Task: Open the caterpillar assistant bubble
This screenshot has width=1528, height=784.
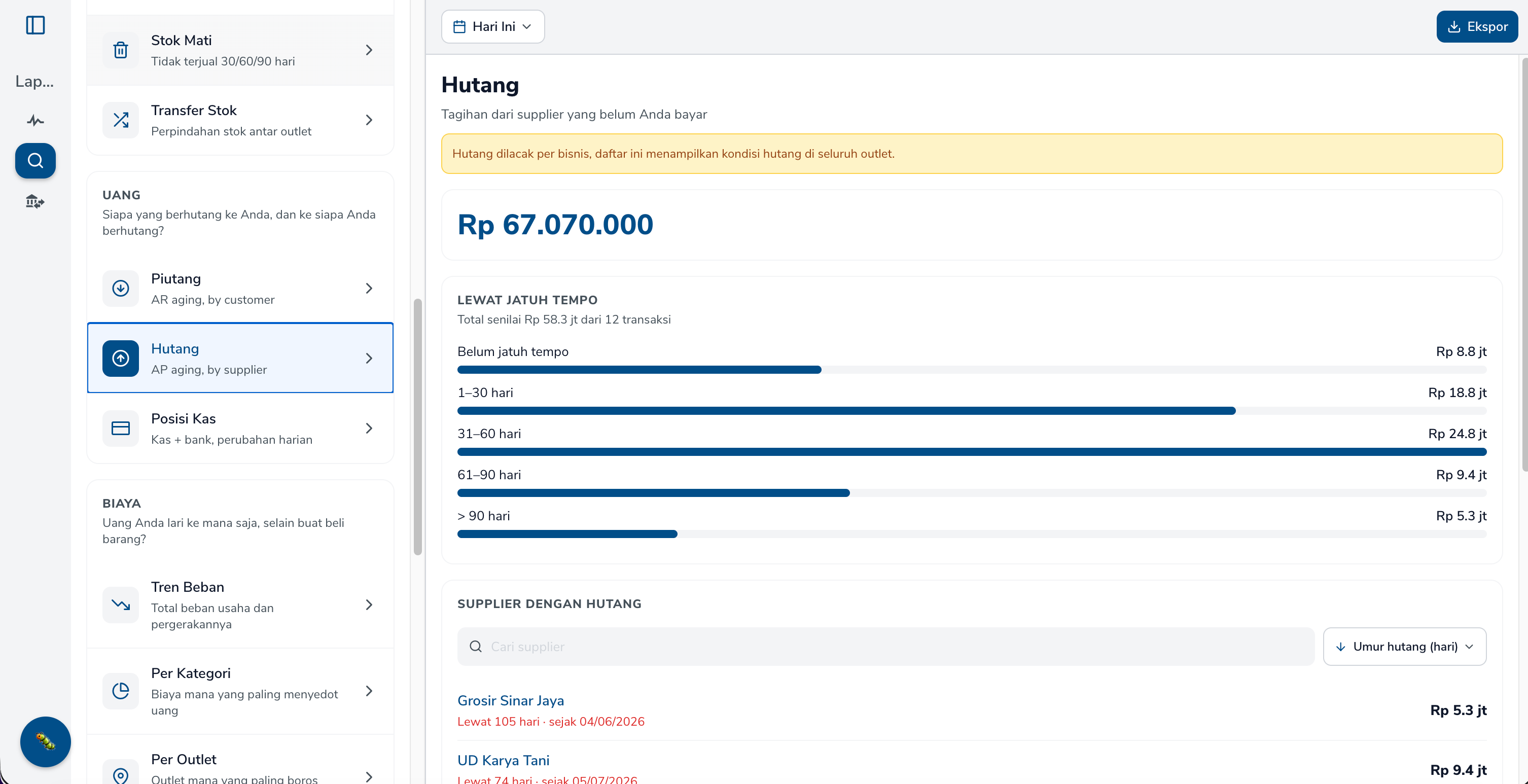Action: [46, 741]
